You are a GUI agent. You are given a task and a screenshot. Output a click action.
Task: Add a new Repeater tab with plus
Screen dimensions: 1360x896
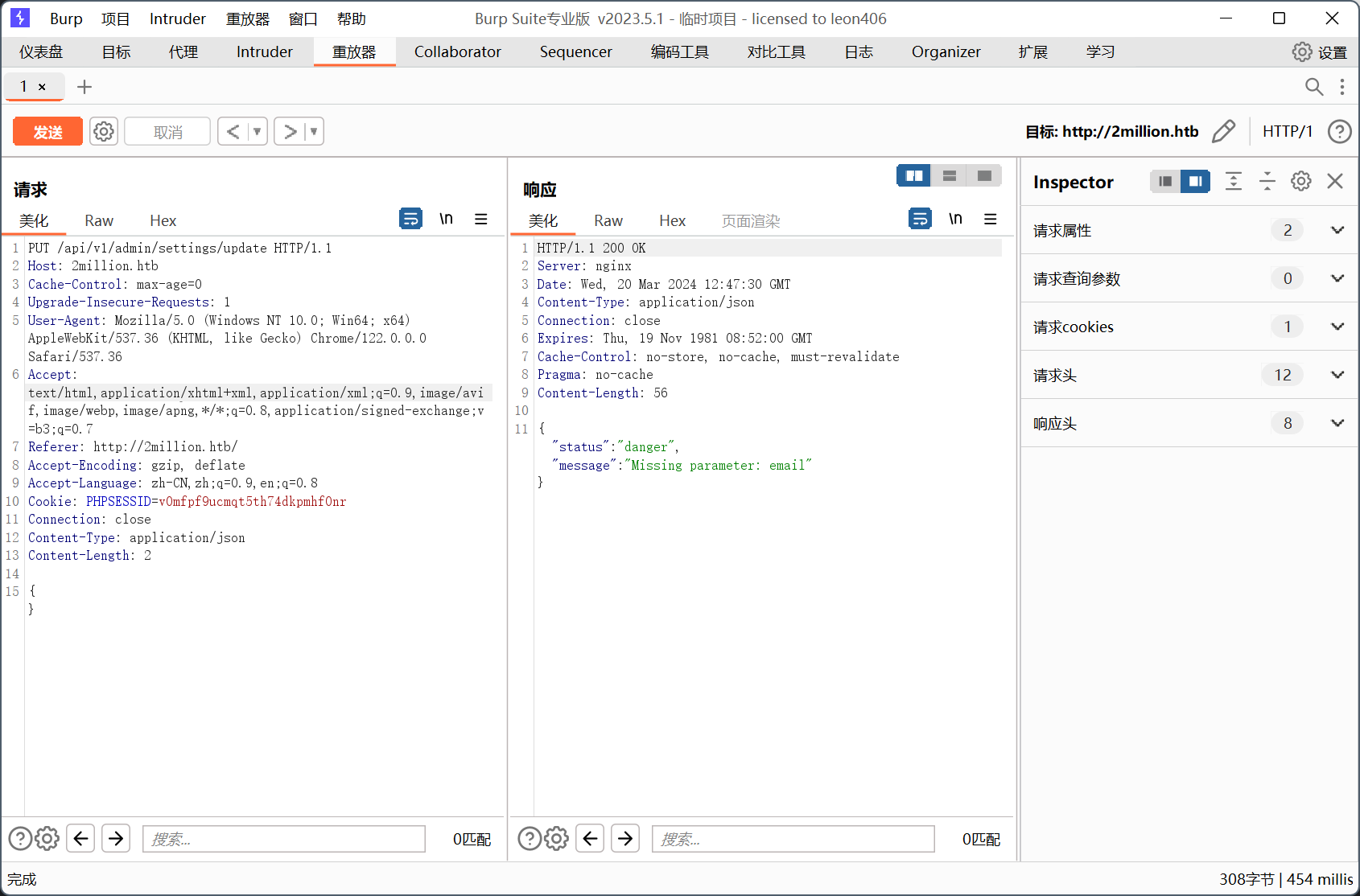84,87
